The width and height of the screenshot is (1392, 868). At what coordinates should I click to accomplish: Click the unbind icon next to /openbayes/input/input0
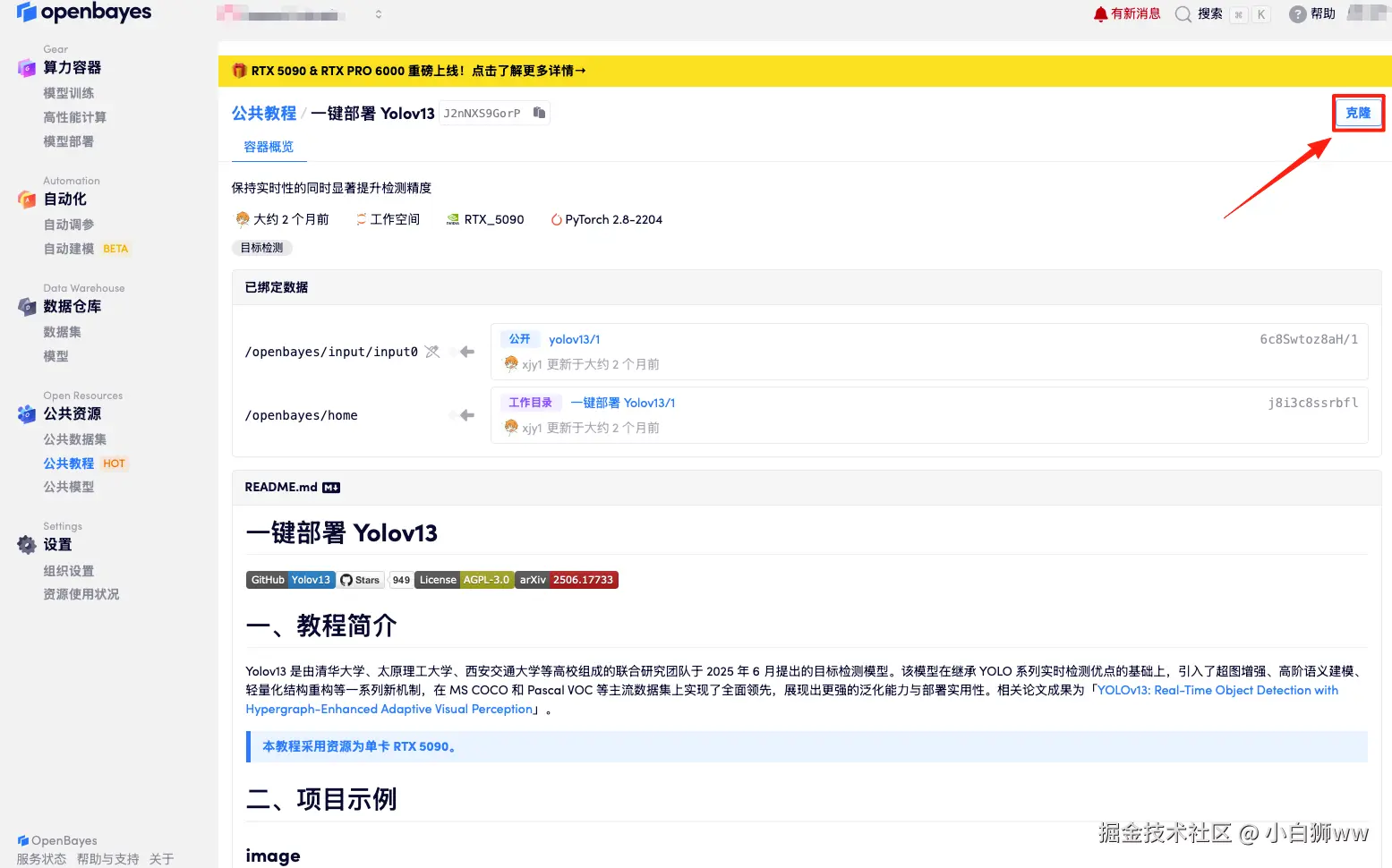[432, 352]
